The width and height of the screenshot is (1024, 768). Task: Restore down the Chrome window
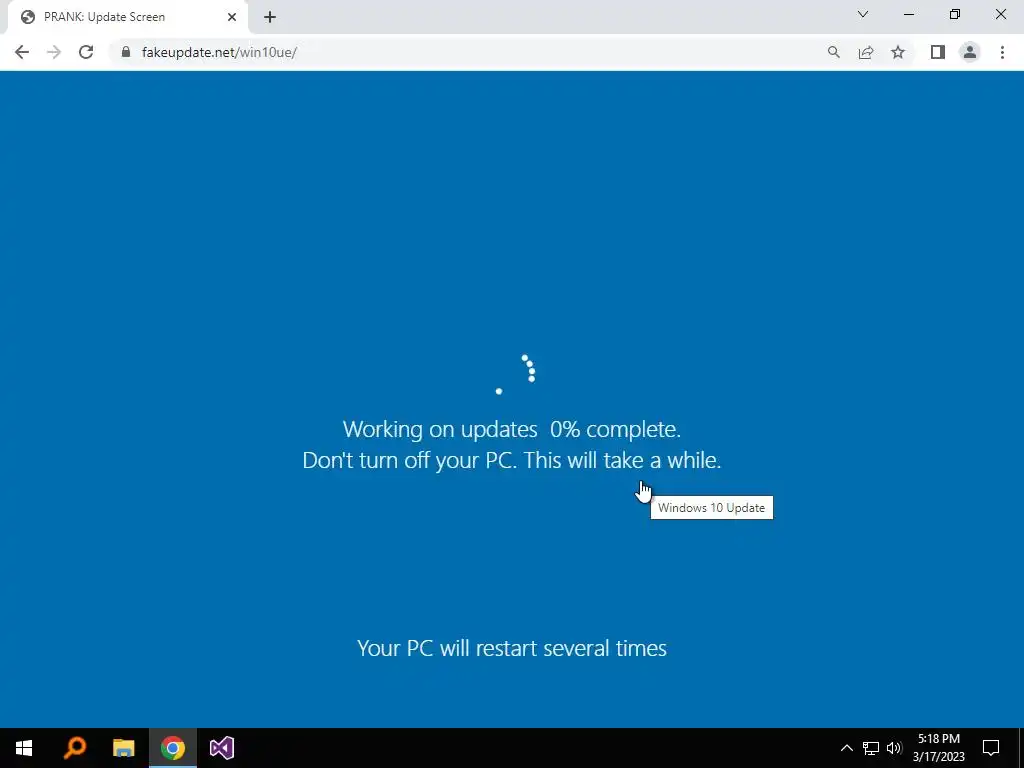click(x=955, y=14)
